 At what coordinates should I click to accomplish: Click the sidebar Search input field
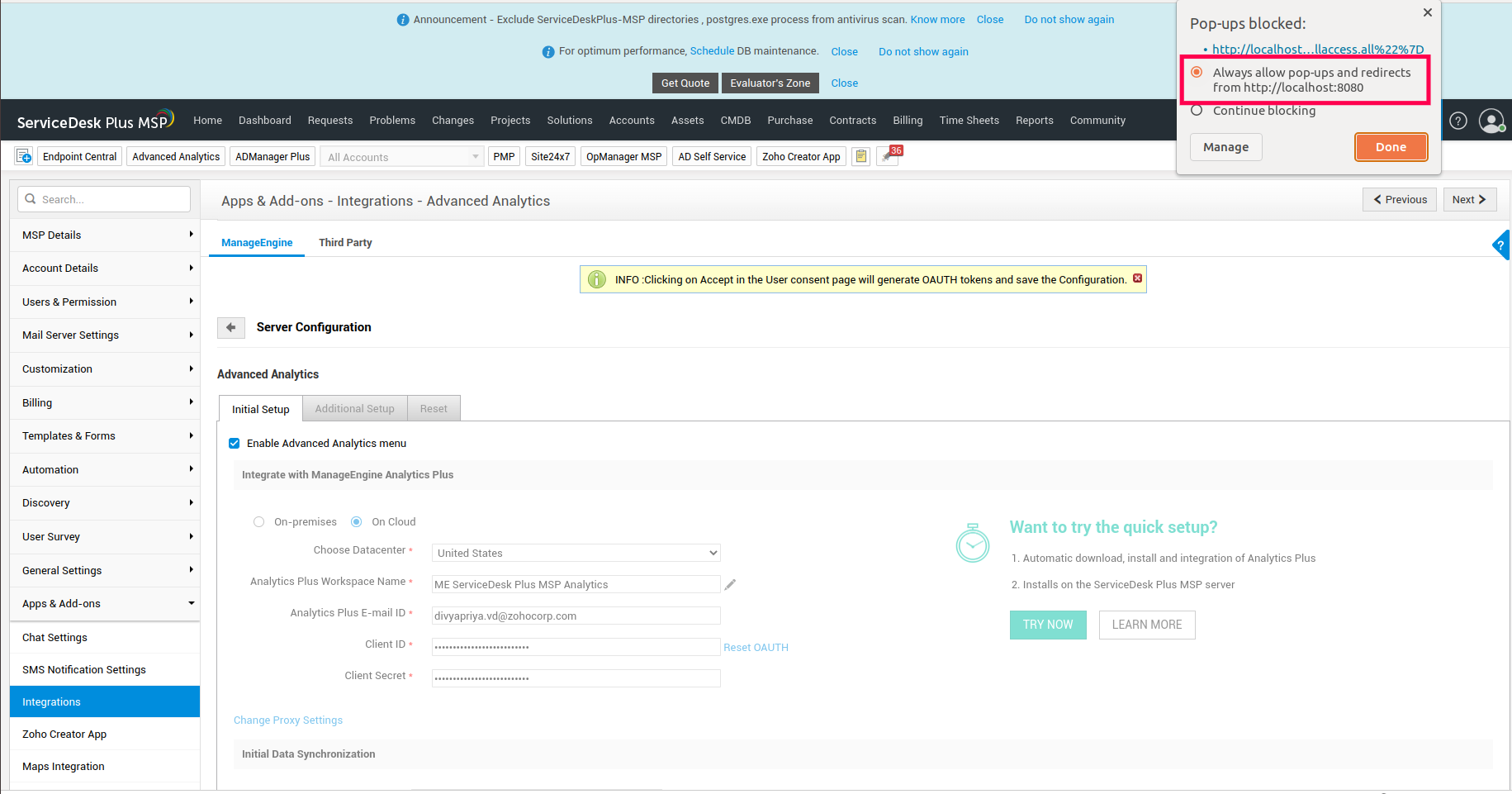104,199
